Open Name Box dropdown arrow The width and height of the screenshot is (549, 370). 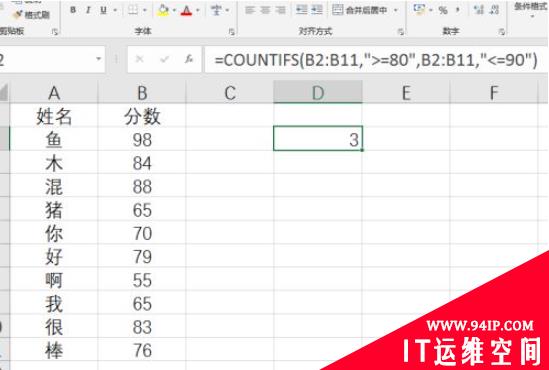click(x=99, y=59)
